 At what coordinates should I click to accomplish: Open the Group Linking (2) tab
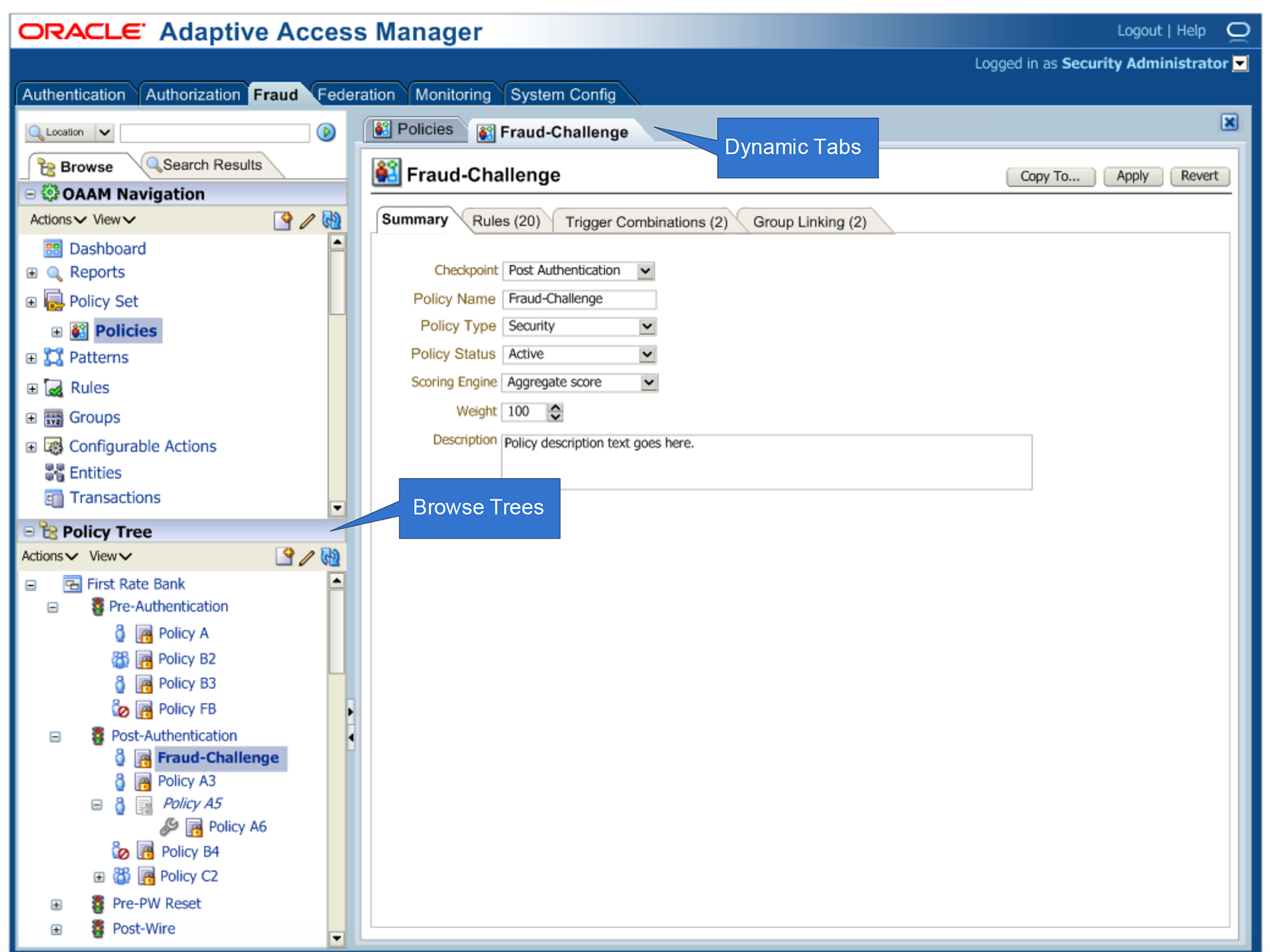click(x=810, y=222)
